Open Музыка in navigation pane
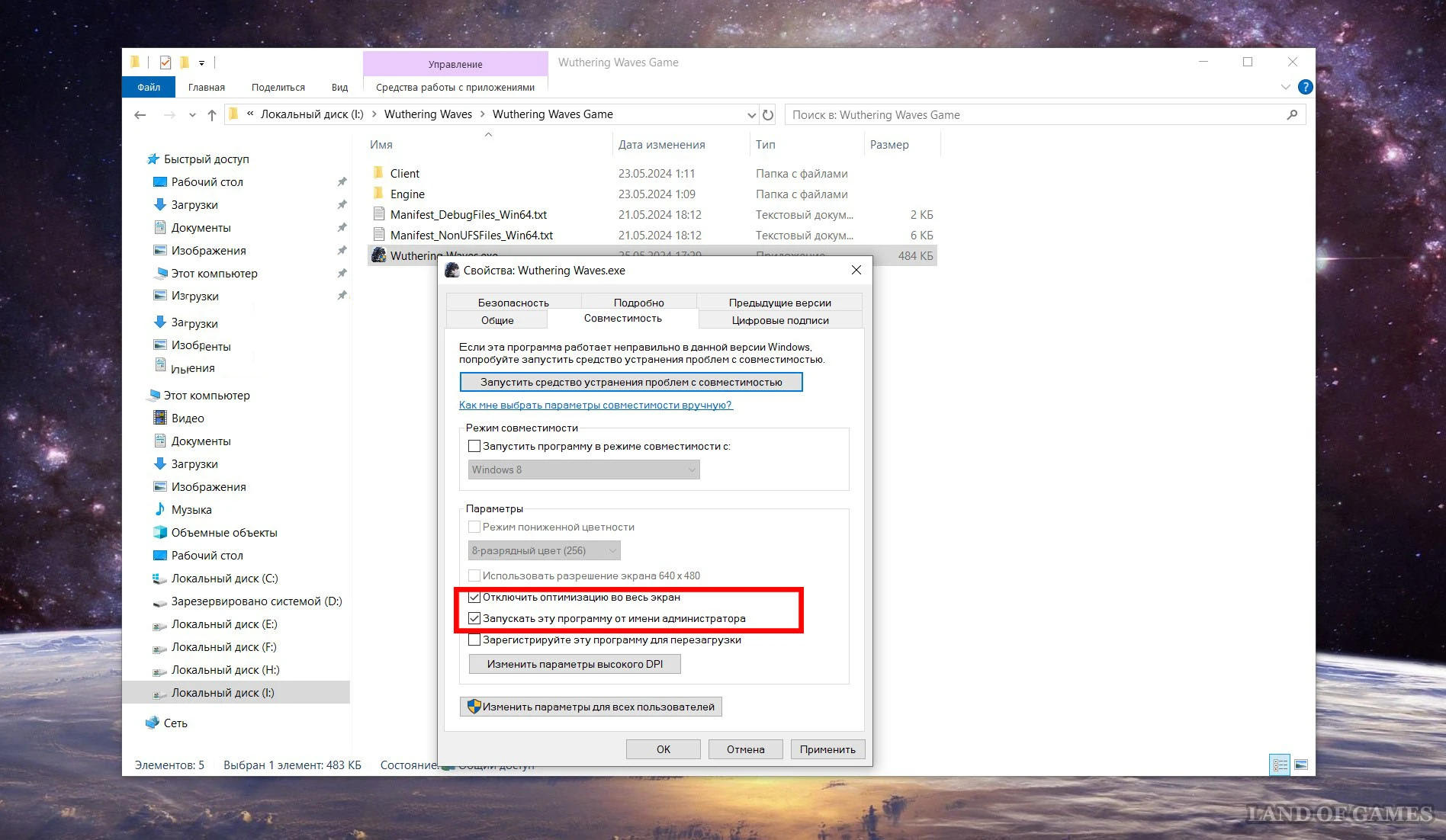Viewport: 1446px width, 840px height. 191,510
